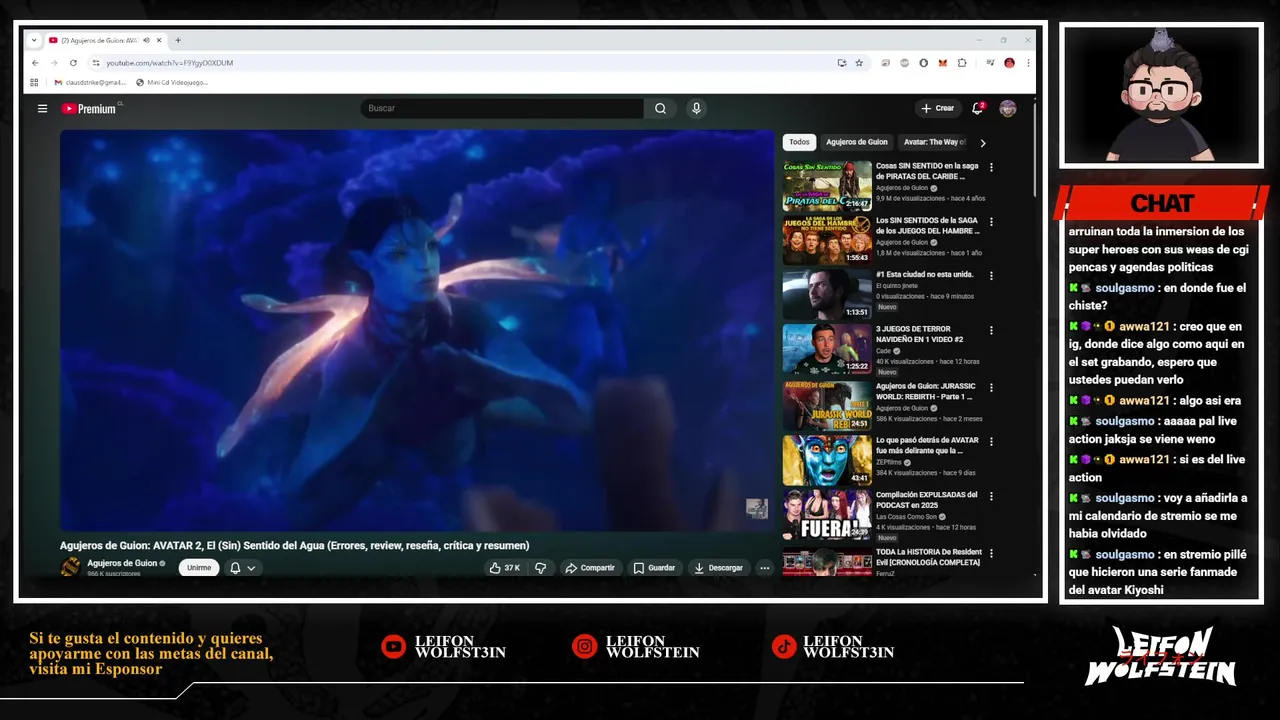
Task: Click the browser back arrow
Action: tap(36, 63)
